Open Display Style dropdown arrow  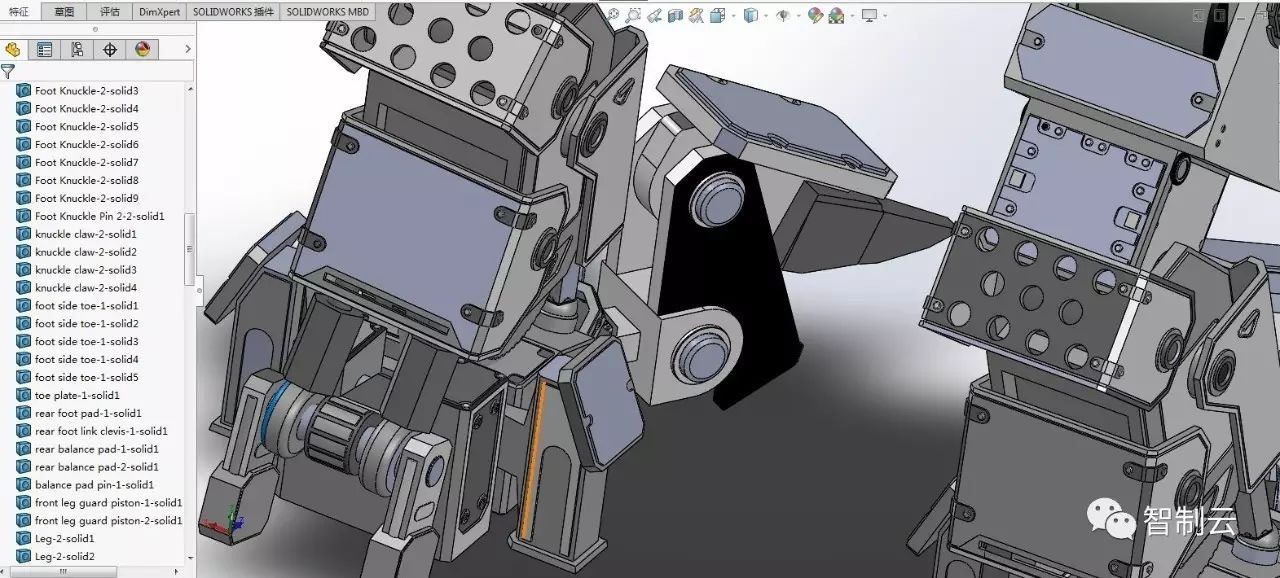(766, 16)
